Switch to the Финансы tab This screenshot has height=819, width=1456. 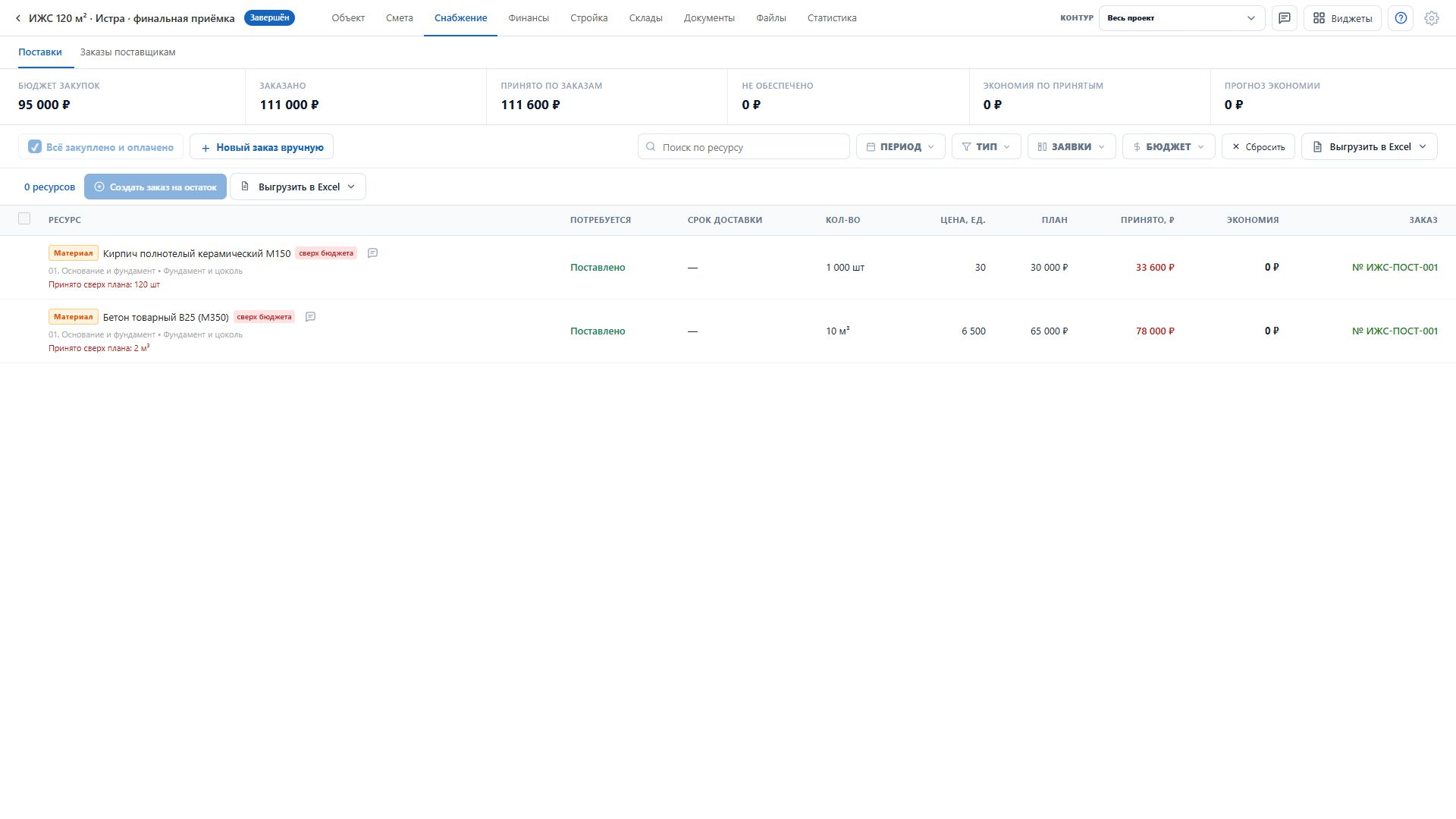[529, 18]
